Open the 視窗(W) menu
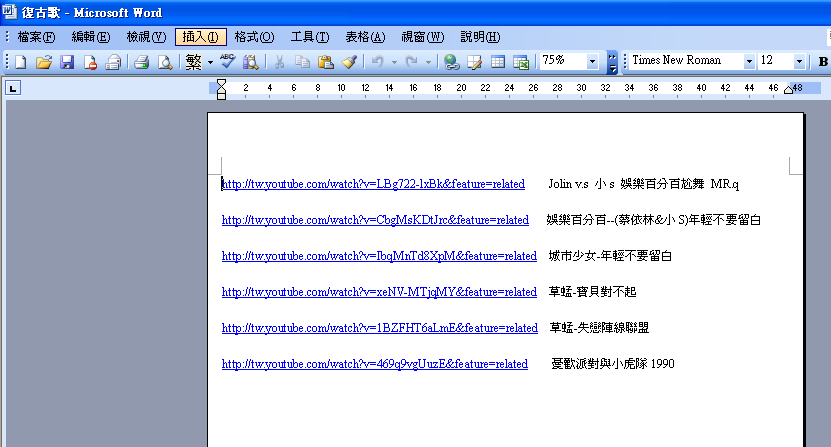 point(422,37)
